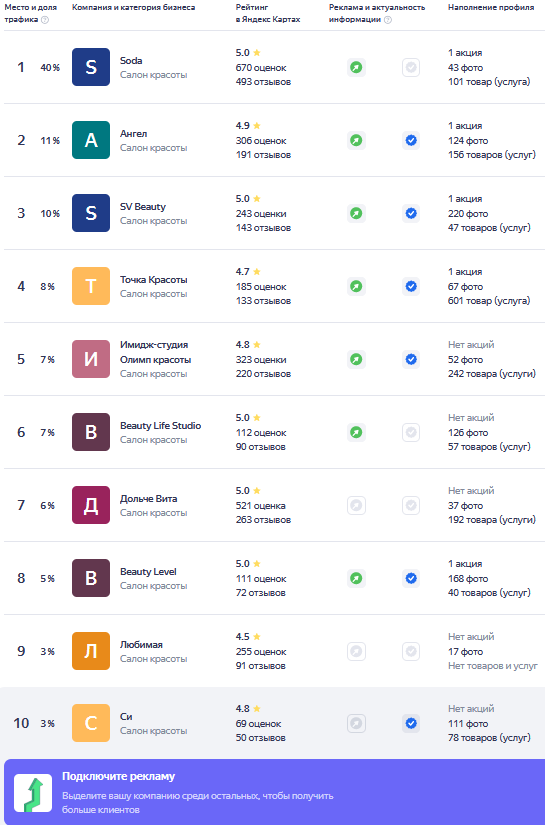This screenshot has width=545, height=825.
Task: Click the Beauty Life Studio company name
Action: pos(160,426)
